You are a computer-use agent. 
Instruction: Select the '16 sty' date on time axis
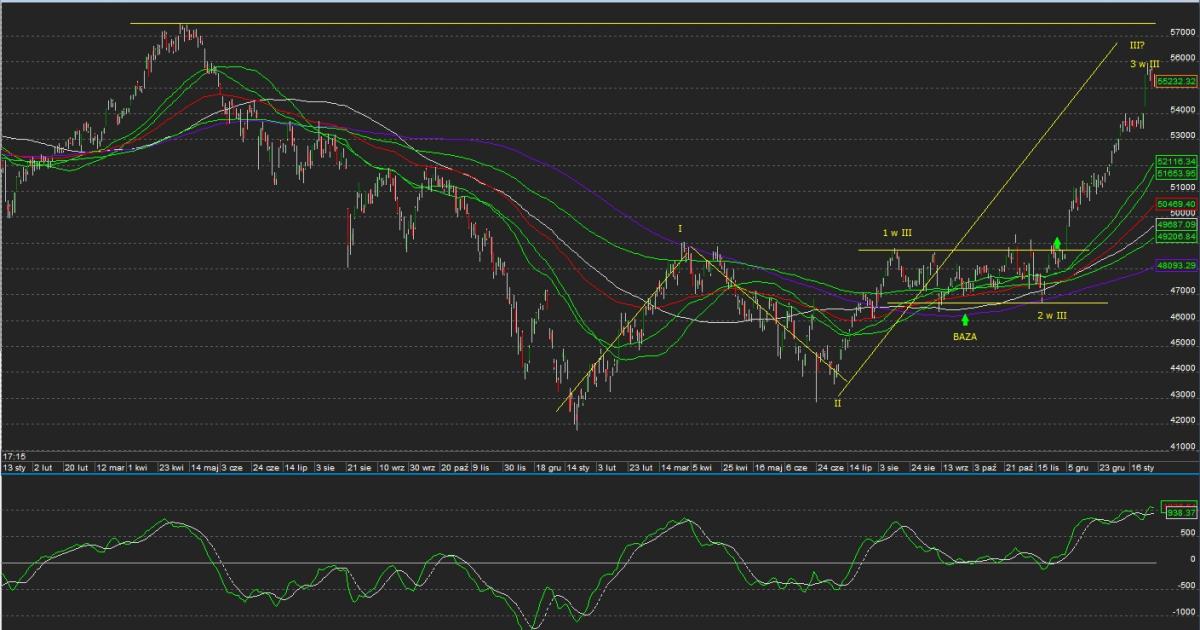click(1142, 467)
